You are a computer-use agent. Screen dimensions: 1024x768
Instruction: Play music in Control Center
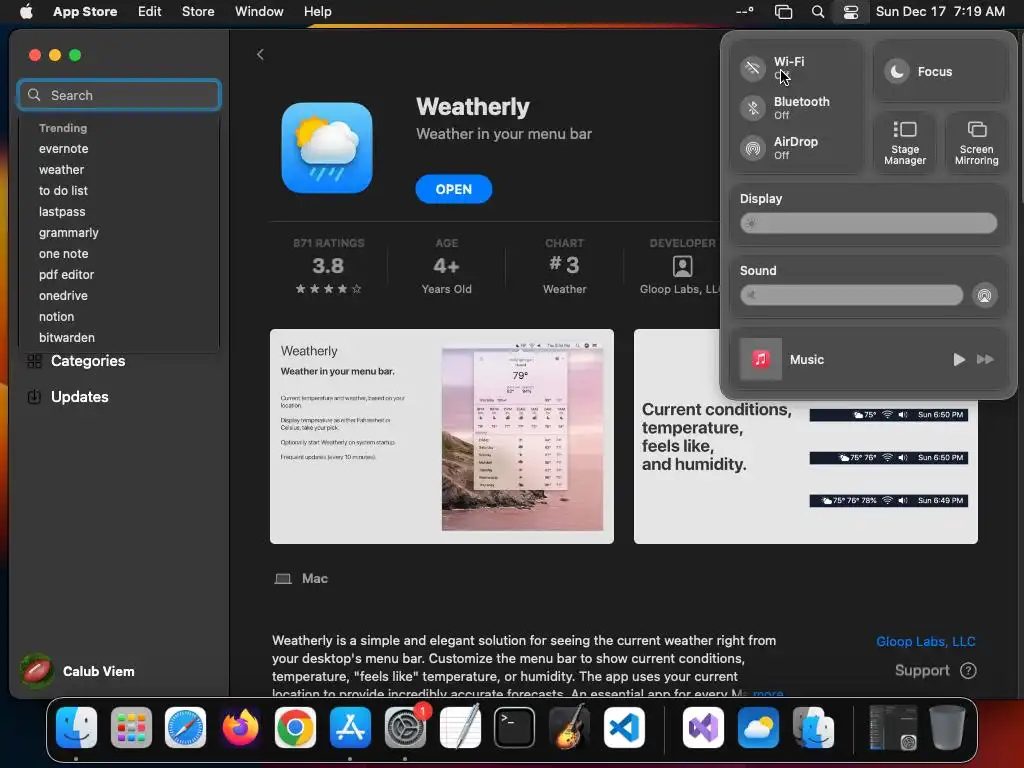click(958, 359)
